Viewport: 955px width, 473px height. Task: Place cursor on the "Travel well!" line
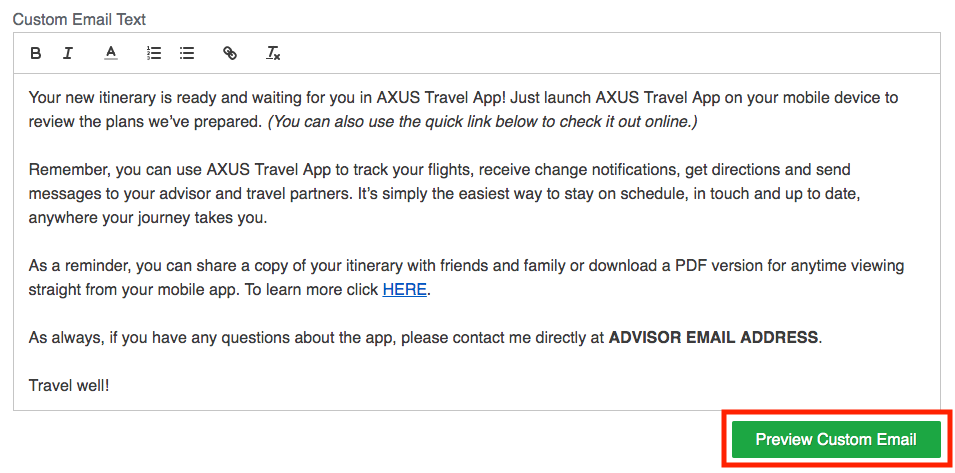pos(69,385)
